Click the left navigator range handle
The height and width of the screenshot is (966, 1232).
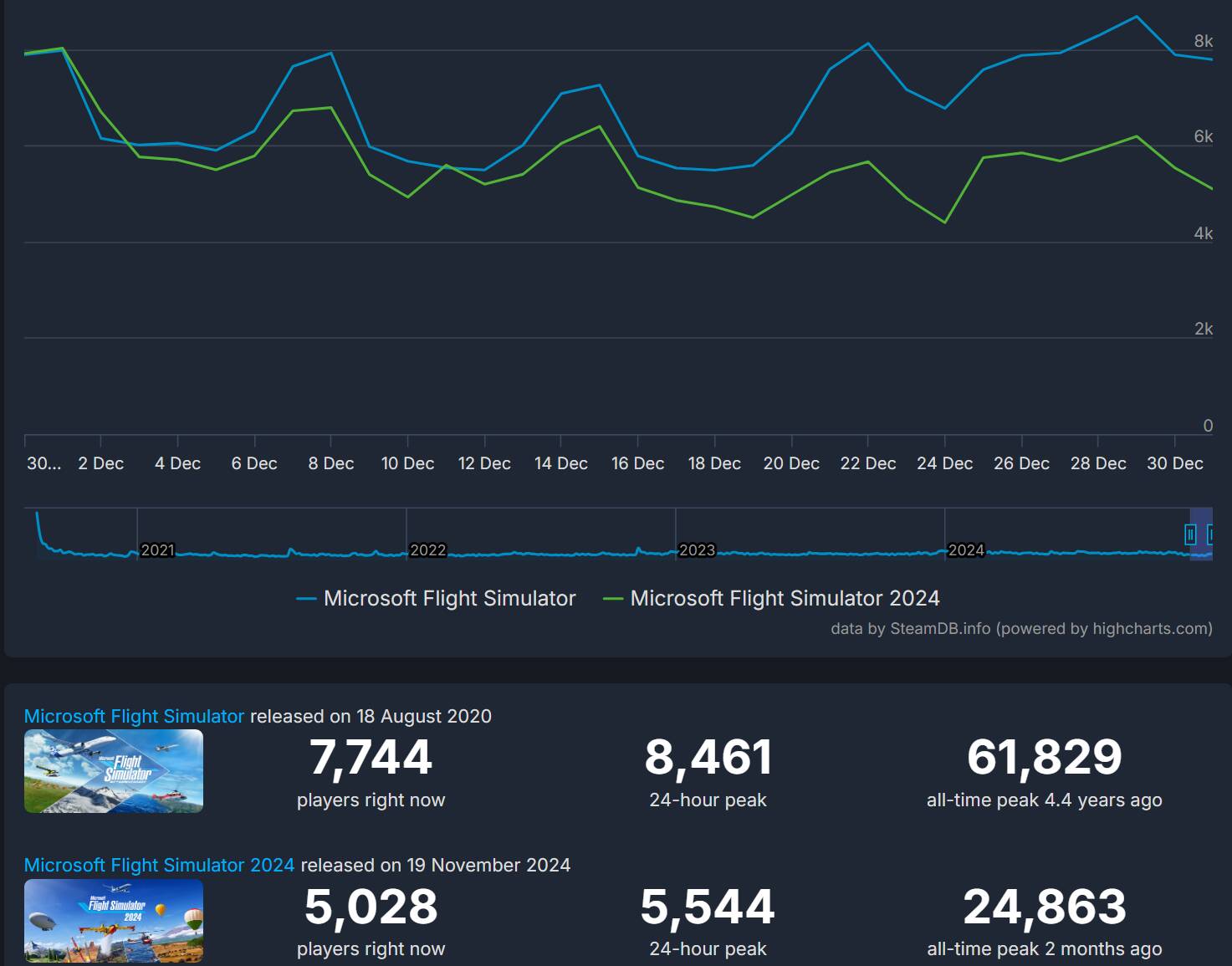tap(1190, 534)
